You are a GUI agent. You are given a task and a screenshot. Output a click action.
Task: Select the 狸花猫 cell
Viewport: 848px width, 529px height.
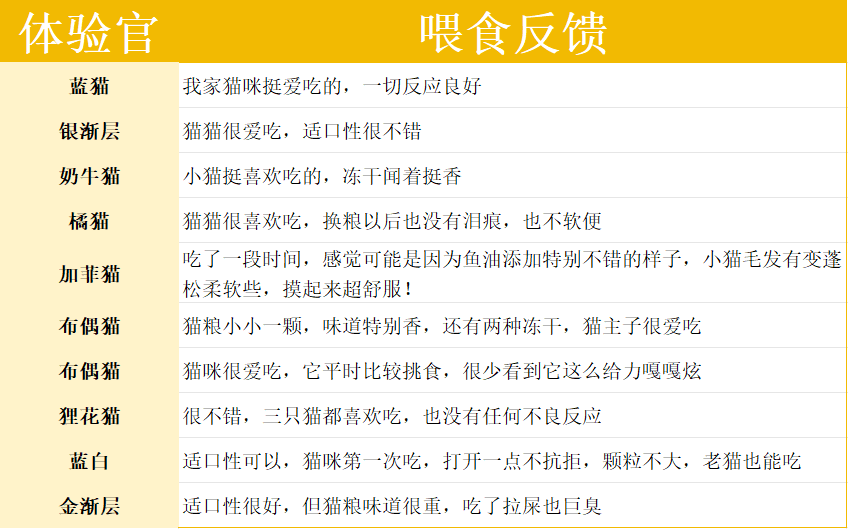pyautogui.click(x=89, y=416)
